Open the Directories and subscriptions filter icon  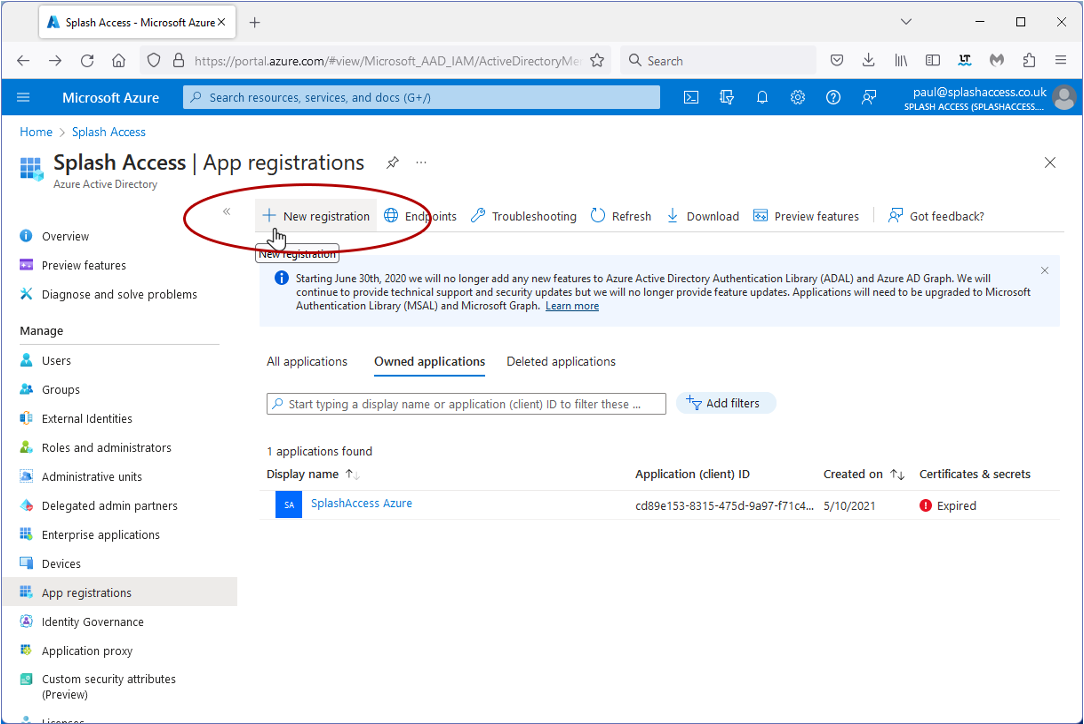pos(727,98)
